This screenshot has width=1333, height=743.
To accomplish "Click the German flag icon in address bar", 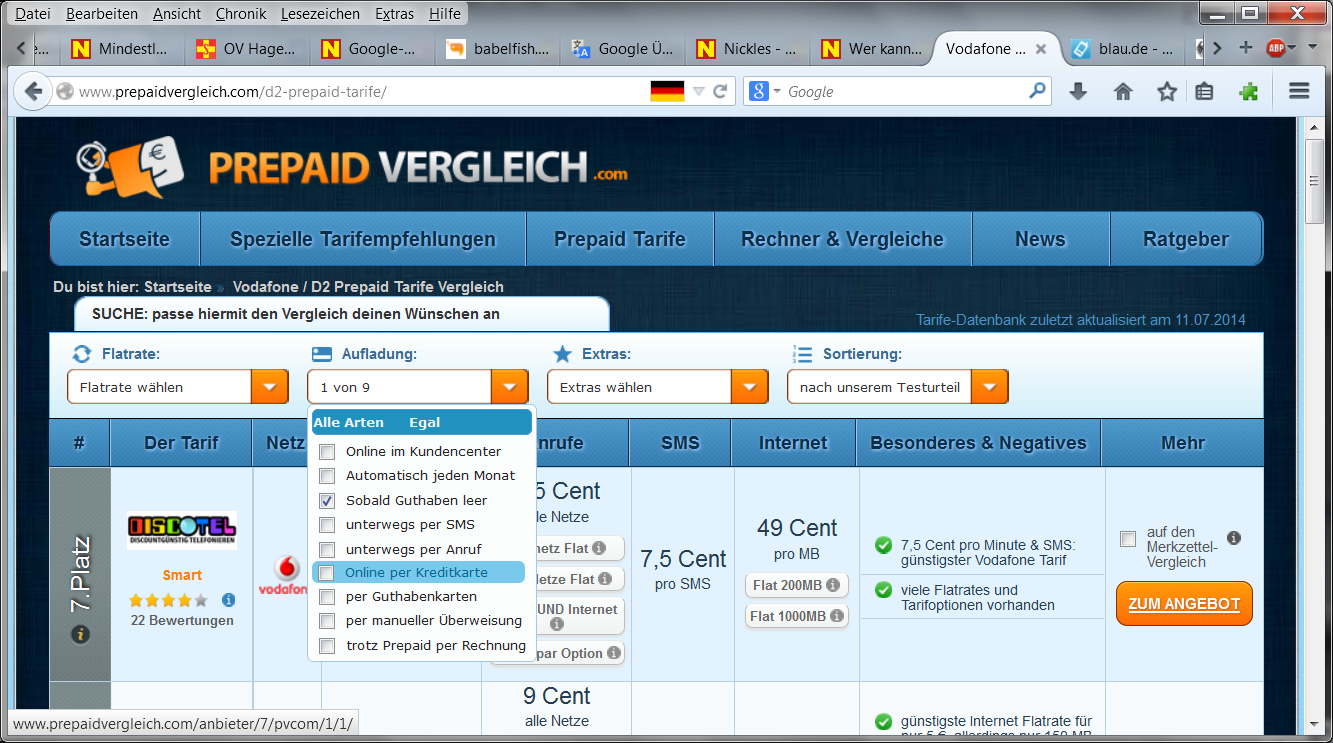I will (x=667, y=91).
